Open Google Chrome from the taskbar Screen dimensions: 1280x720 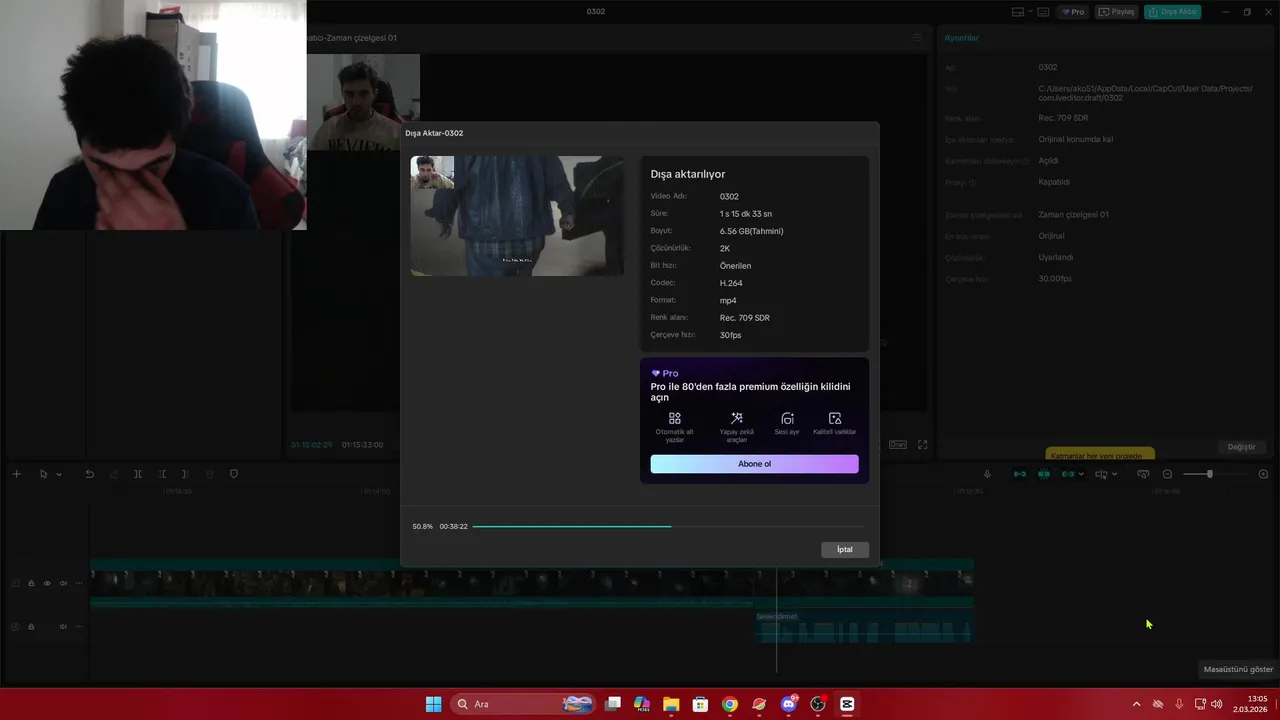coord(730,704)
